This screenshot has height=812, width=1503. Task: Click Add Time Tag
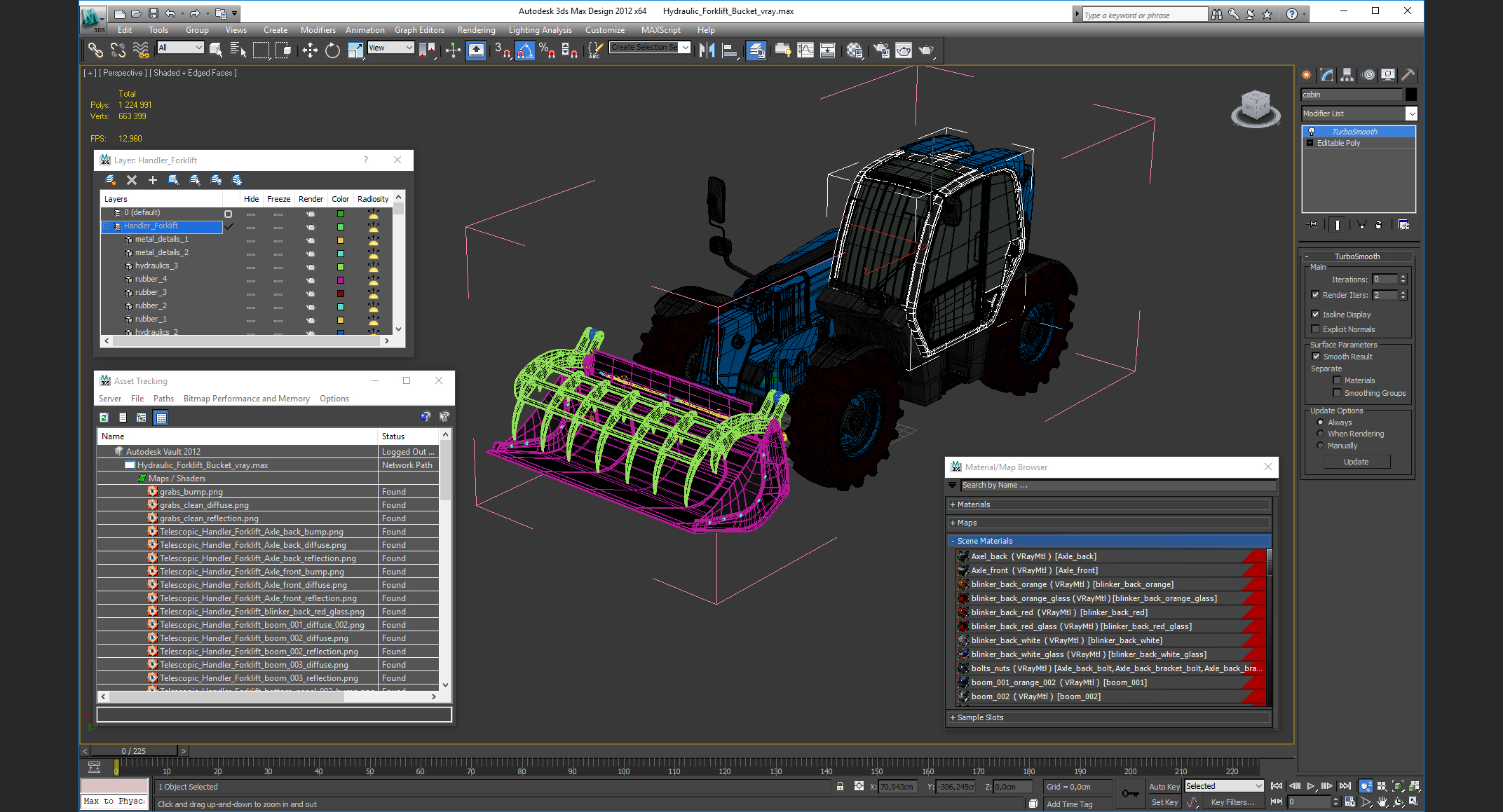pyautogui.click(x=1069, y=804)
